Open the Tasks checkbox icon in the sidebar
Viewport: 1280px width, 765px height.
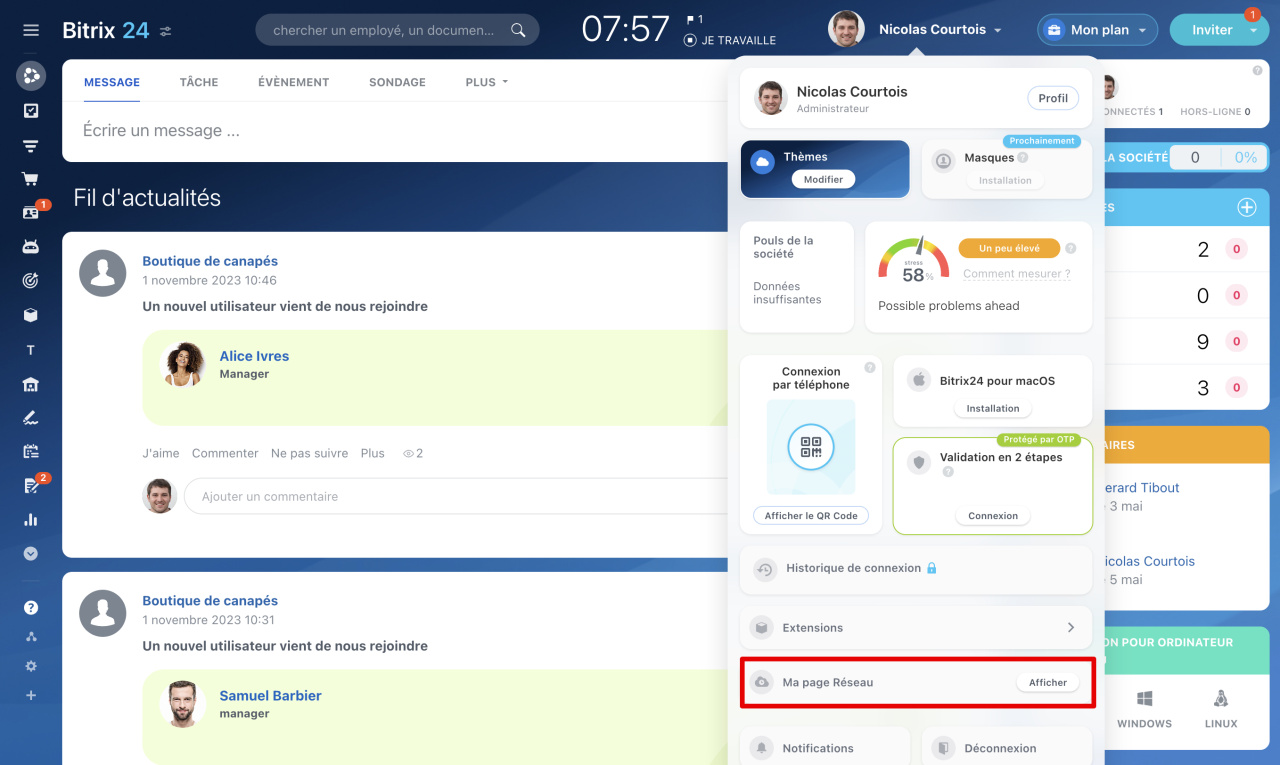point(31,111)
